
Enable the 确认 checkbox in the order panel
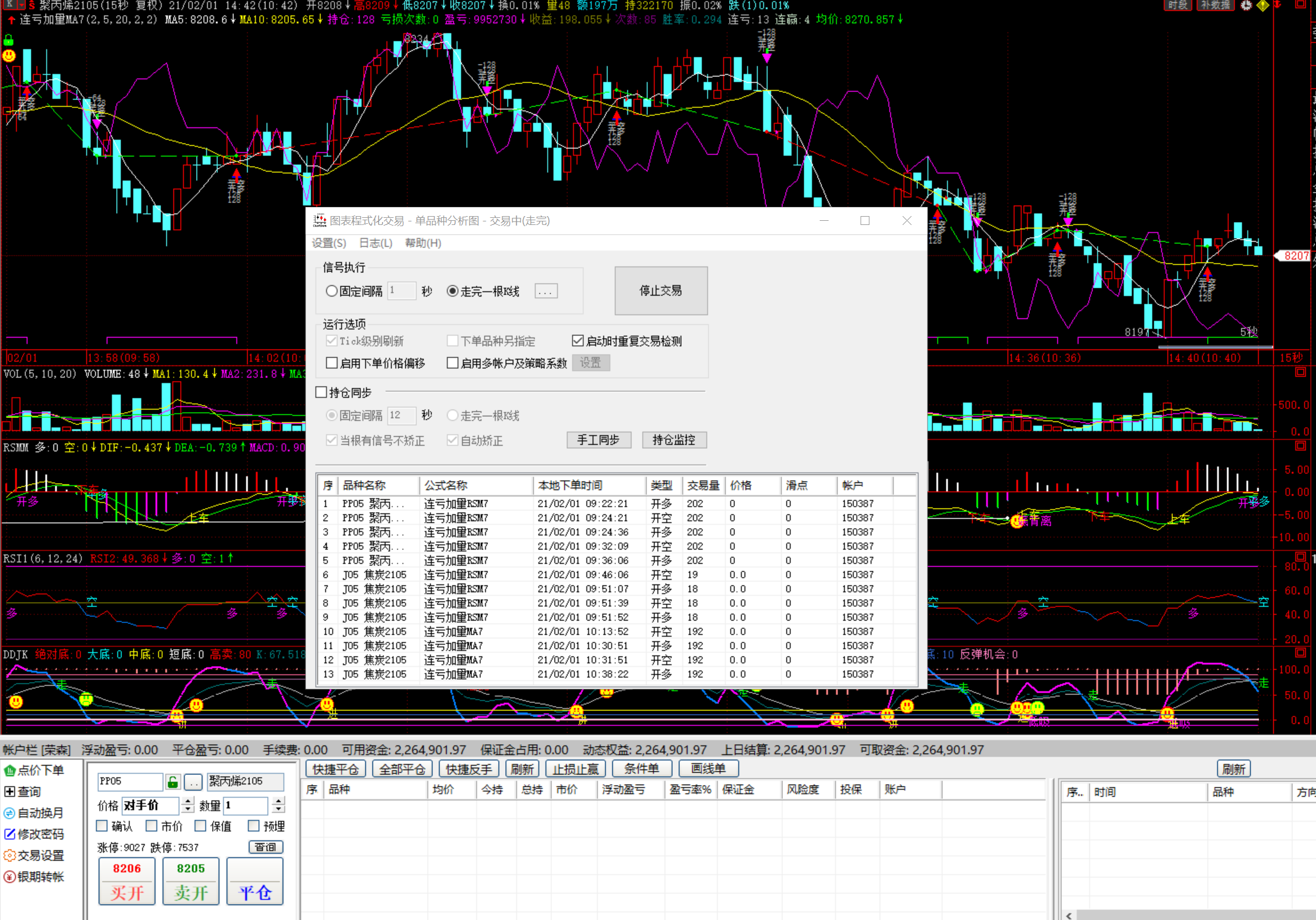click(x=102, y=826)
